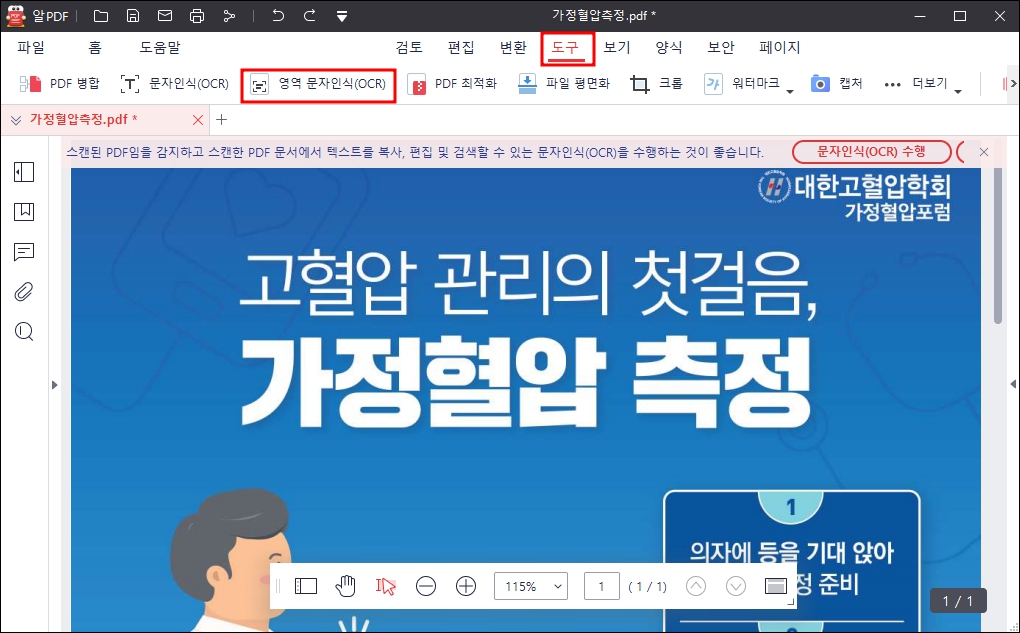The width and height of the screenshot is (1020, 633).
Task: Open the thumbnails panel sidebar icon
Action: coord(24,172)
